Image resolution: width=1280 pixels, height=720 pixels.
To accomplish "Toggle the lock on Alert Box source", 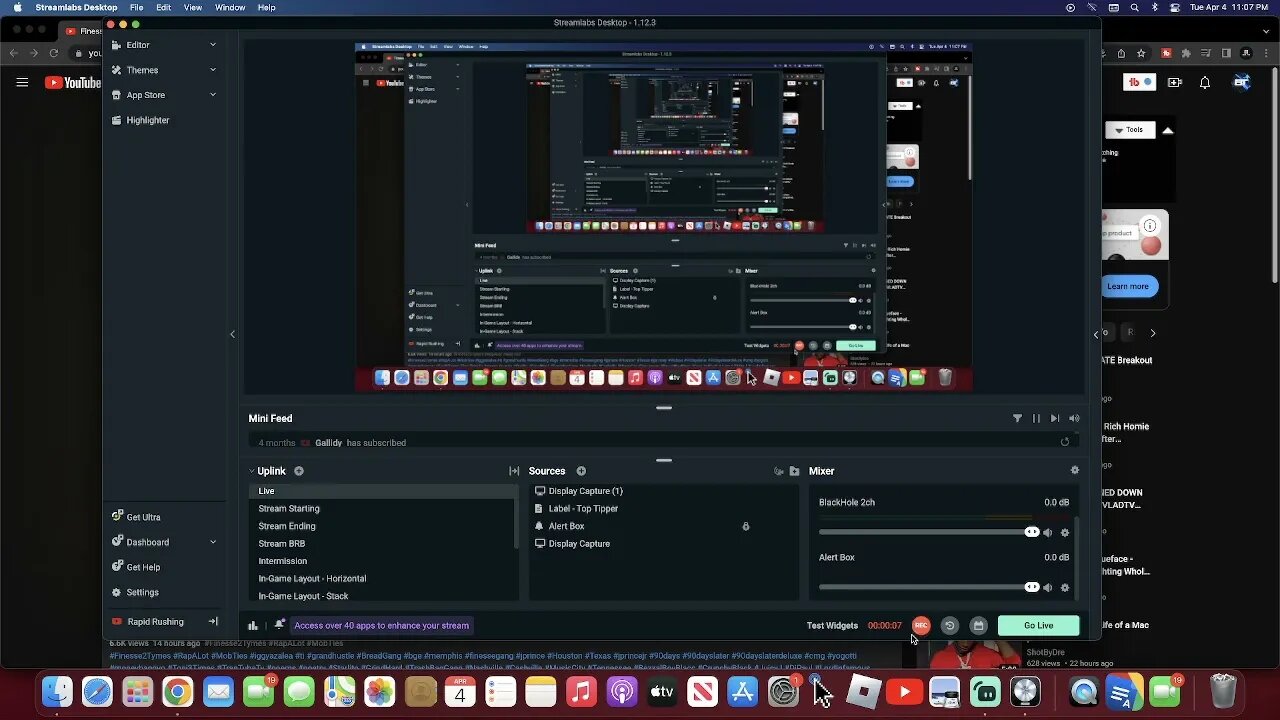I will pyautogui.click(x=746, y=526).
